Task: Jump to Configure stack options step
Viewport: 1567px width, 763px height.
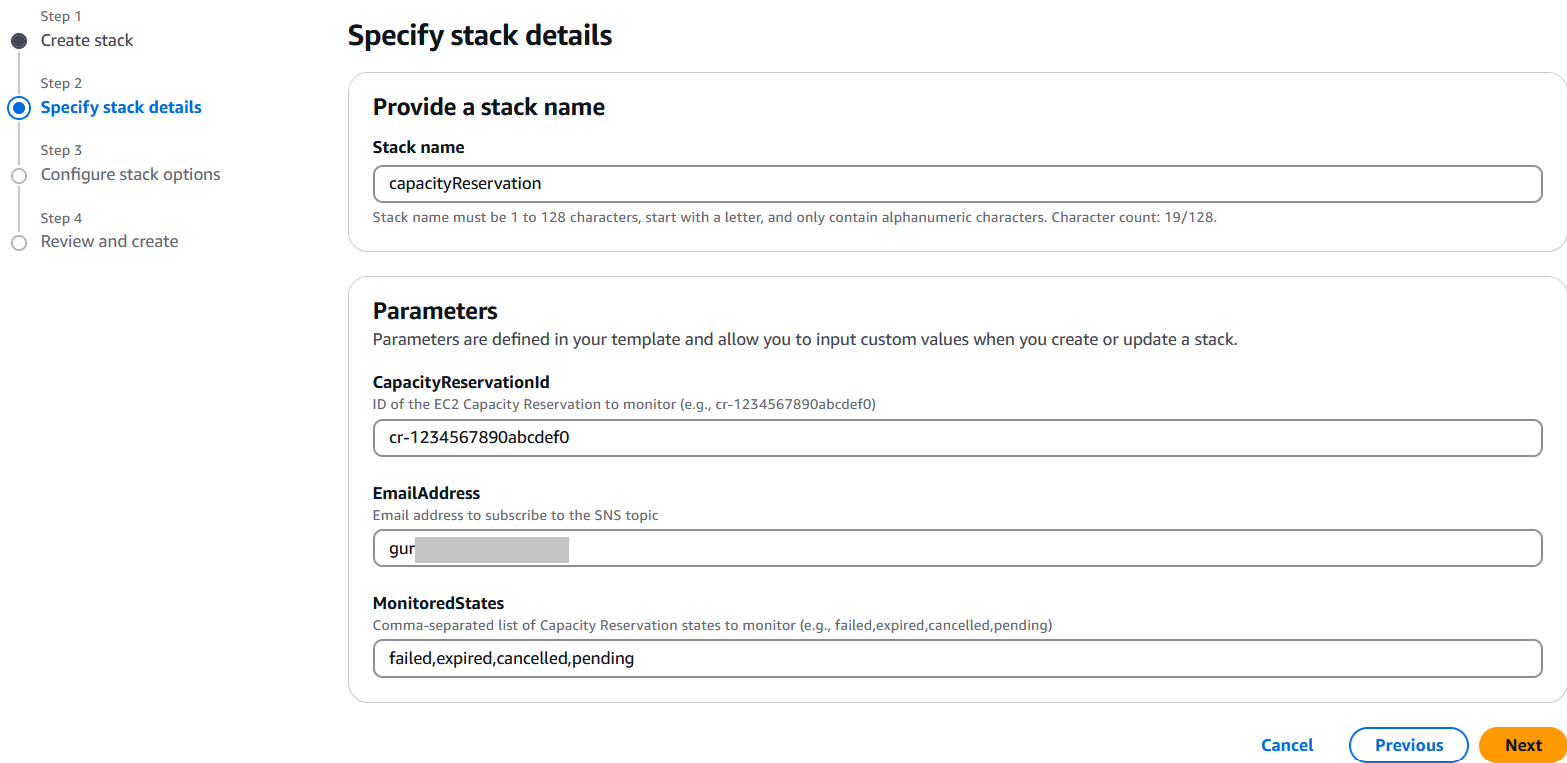Action: tap(130, 175)
